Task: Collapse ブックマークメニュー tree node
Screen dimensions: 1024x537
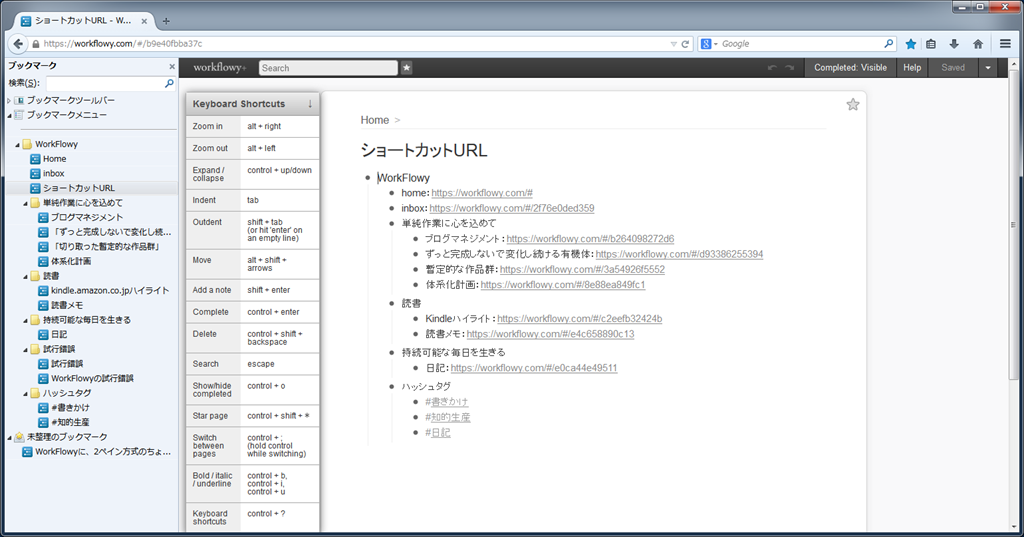Action: point(9,115)
